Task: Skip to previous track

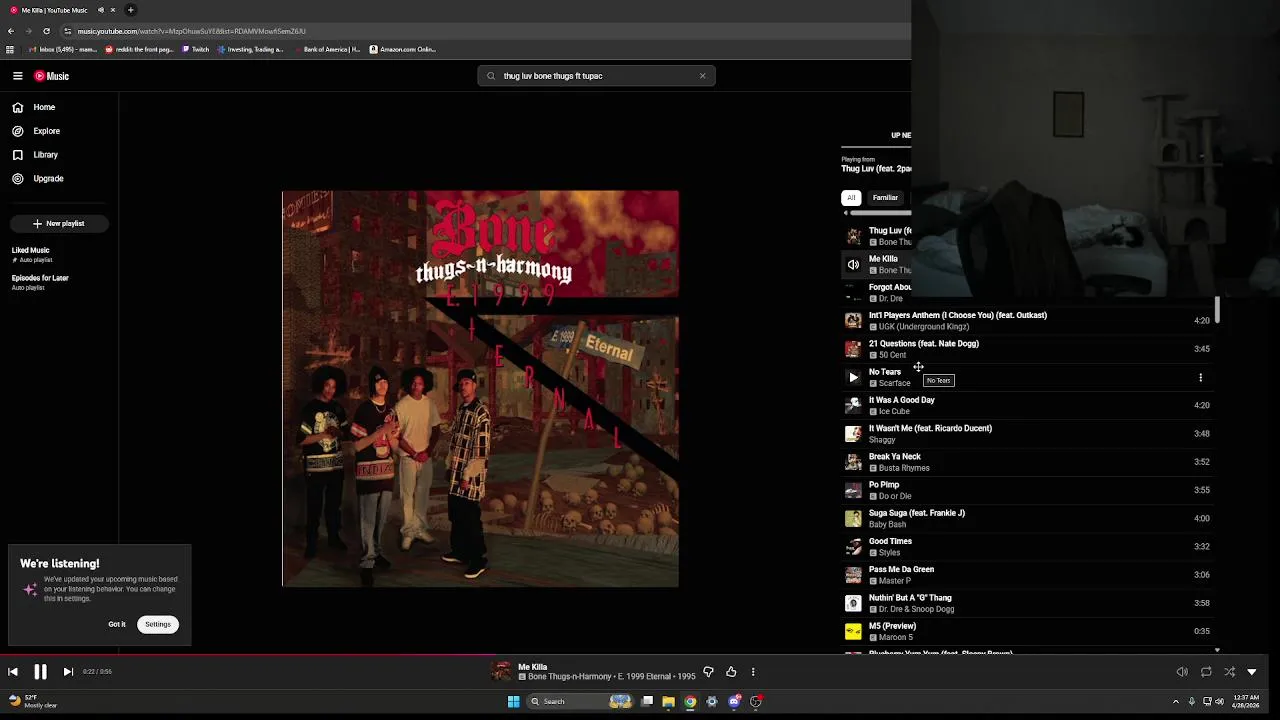Action: [x=13, y=672]
